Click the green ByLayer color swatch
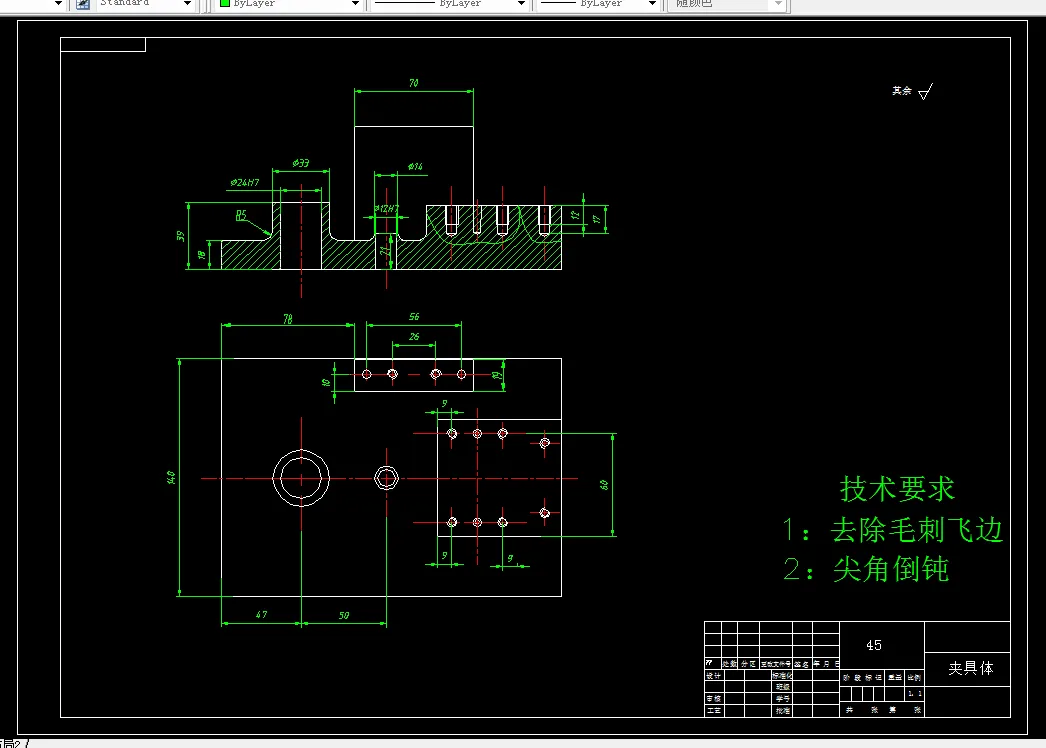 225,3
